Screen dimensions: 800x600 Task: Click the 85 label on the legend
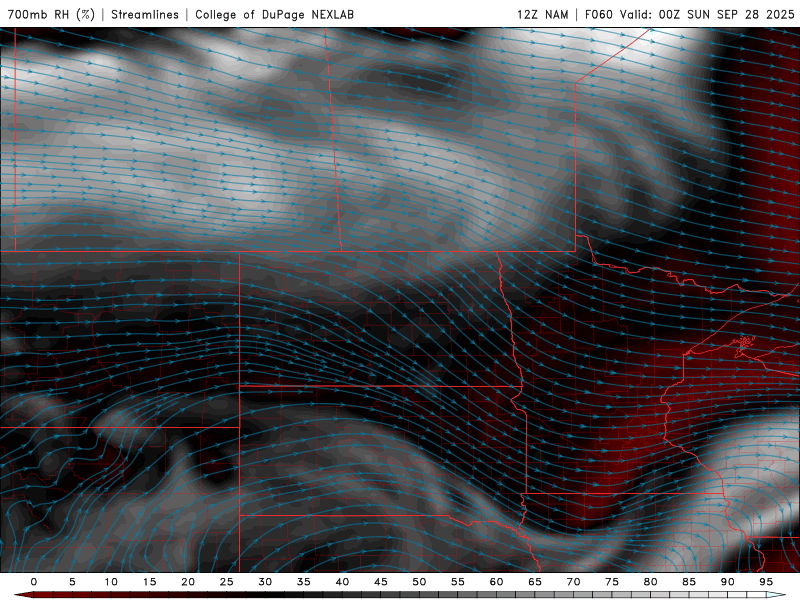coord(689,582)
